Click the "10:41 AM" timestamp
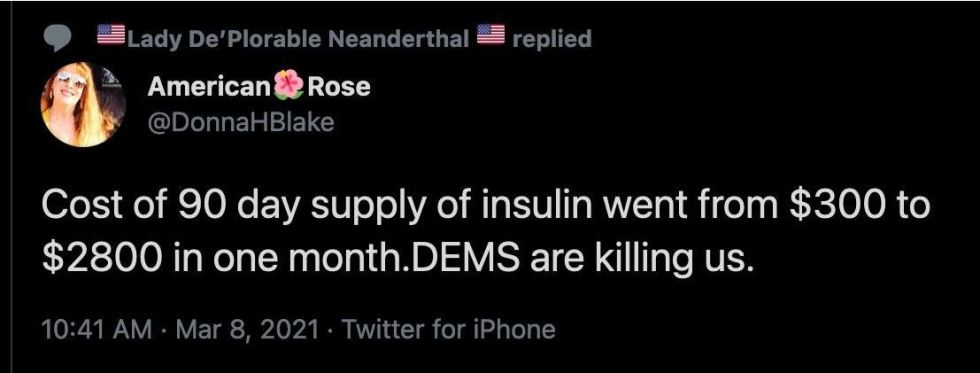This screenshot has height=373, width=980. pyautogui.click(x=97, y=329)
